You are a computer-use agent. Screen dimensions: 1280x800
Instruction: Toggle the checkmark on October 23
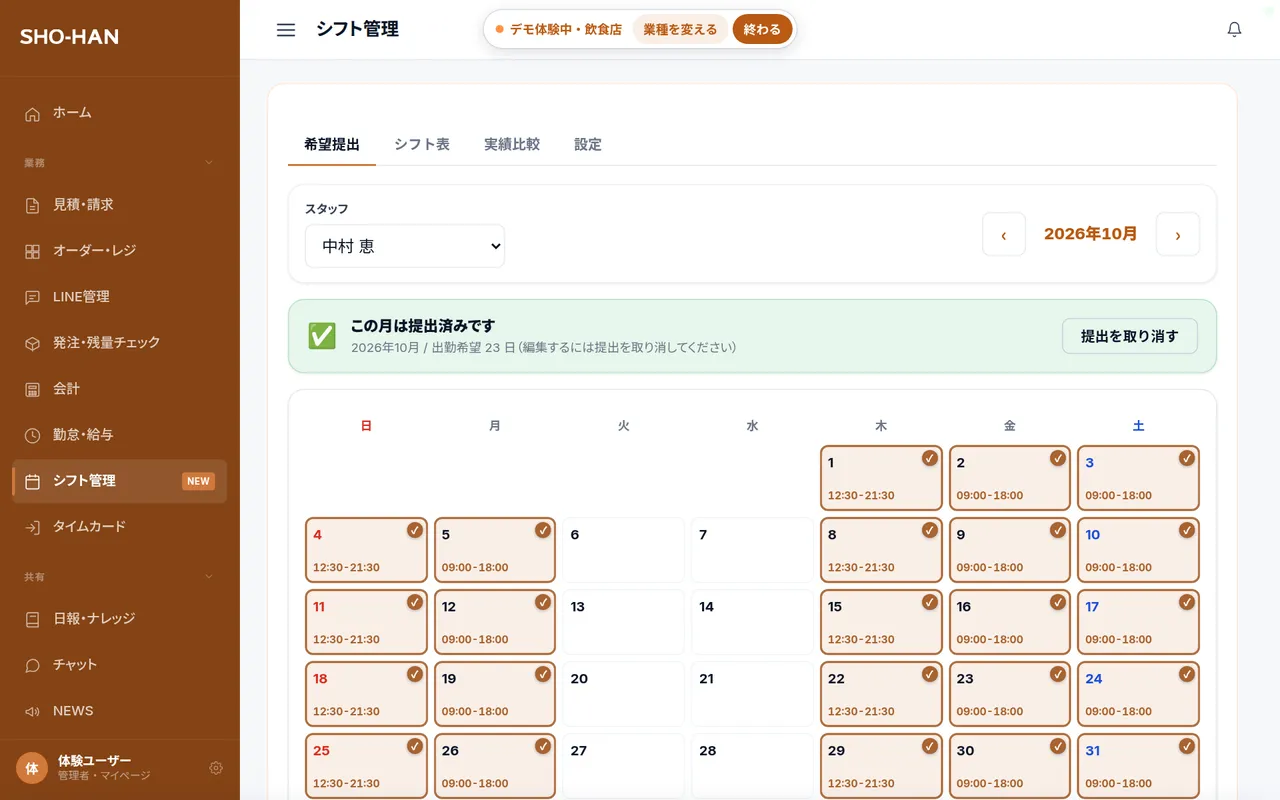click(x=1058, y=674)
